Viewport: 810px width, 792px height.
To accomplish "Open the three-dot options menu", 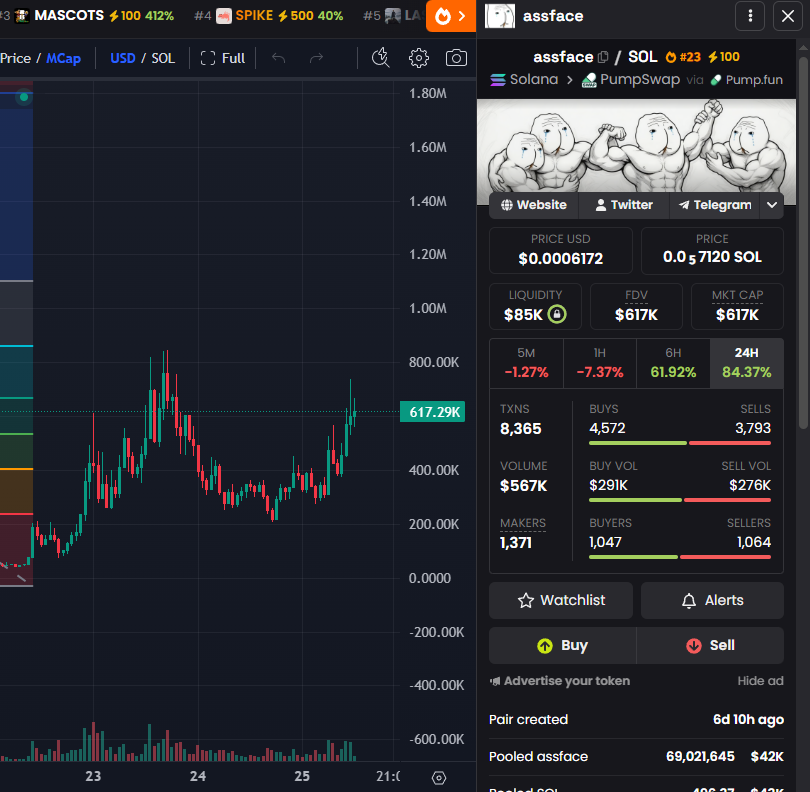I will click(x=750, y=16).
